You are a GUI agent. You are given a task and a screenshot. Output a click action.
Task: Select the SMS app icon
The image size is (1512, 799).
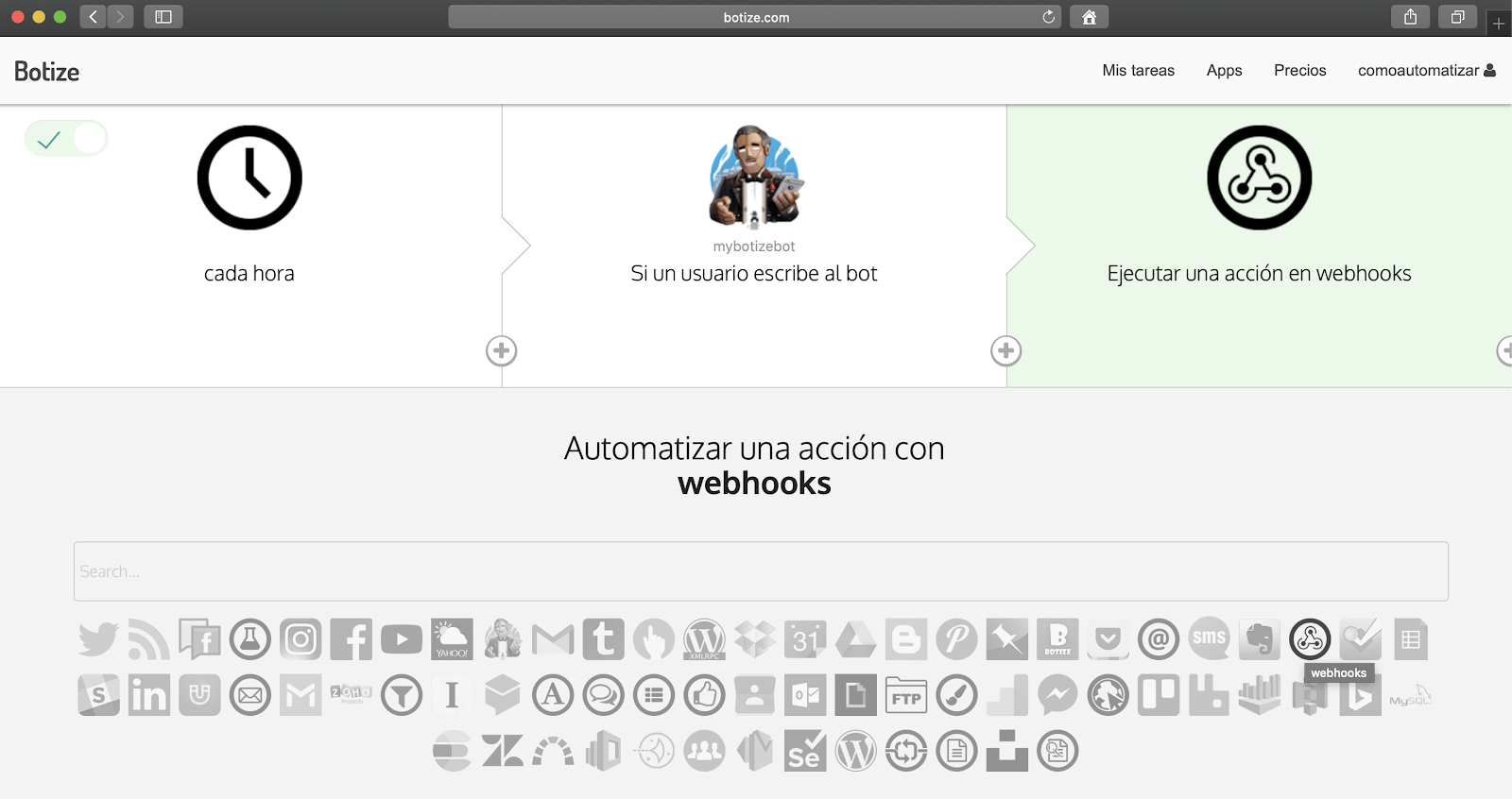pos(1209,639)
